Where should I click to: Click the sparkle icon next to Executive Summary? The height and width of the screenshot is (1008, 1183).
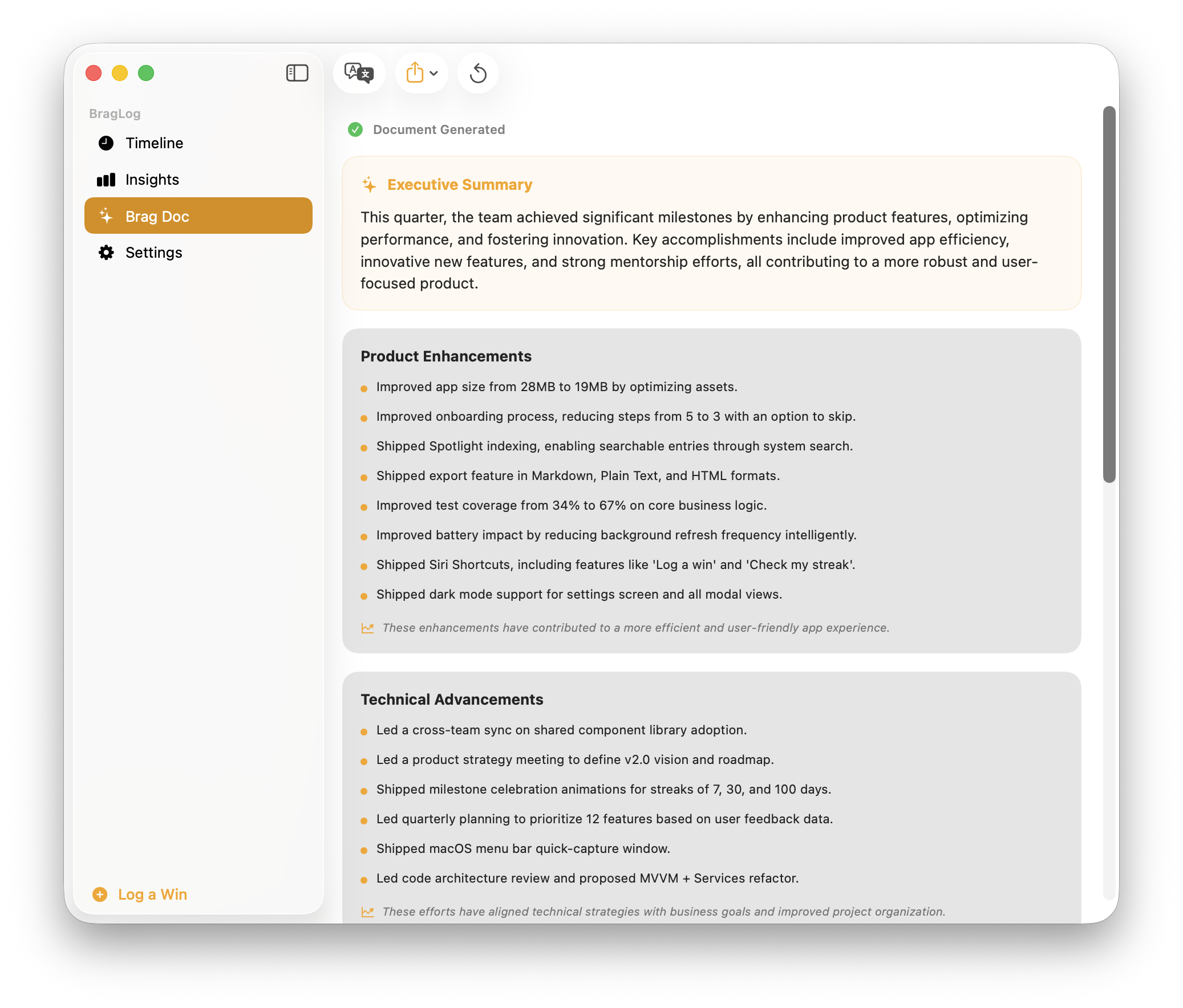(368, 184)
